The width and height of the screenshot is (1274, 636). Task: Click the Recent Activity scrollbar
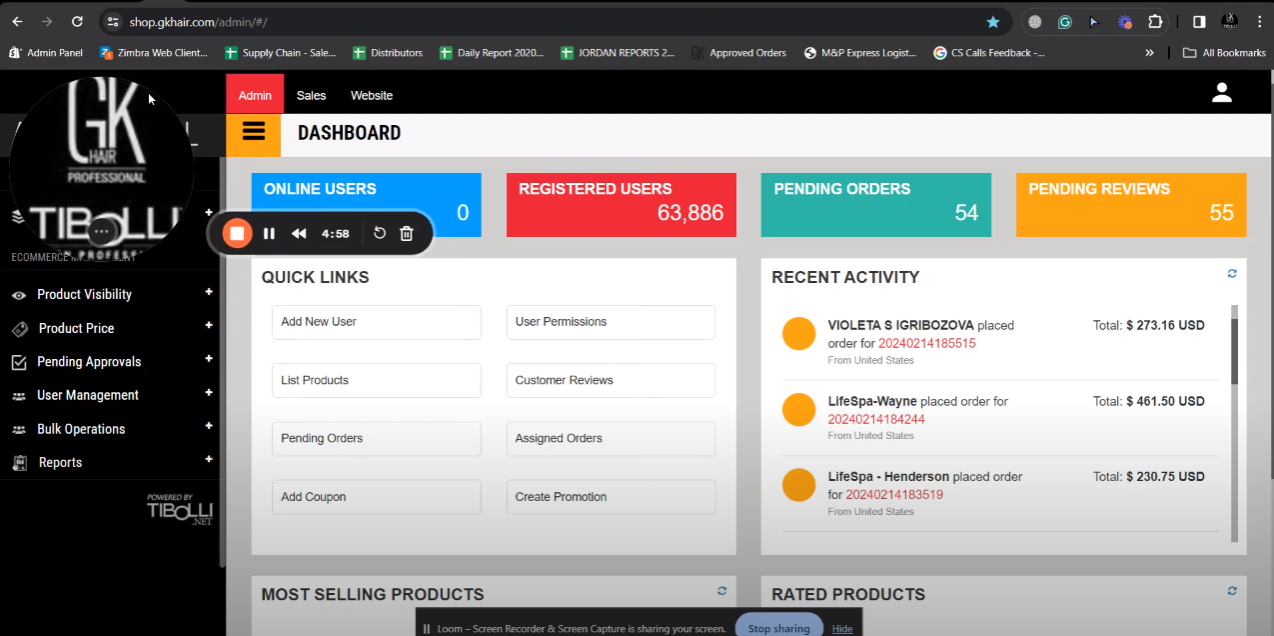[1234, 351]
